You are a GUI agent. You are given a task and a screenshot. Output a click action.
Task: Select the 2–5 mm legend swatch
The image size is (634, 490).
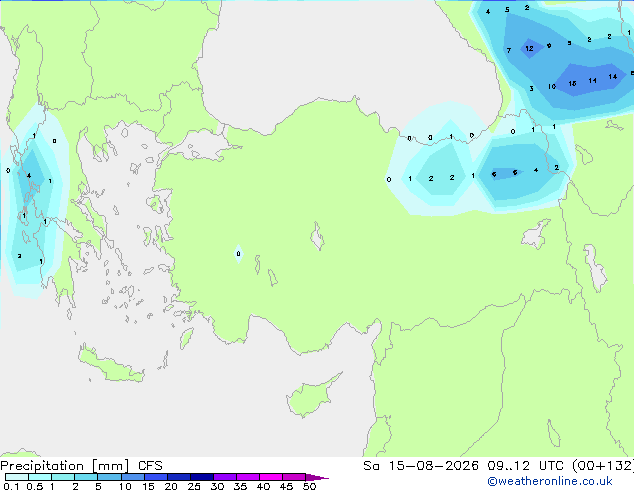pos(86,477)
